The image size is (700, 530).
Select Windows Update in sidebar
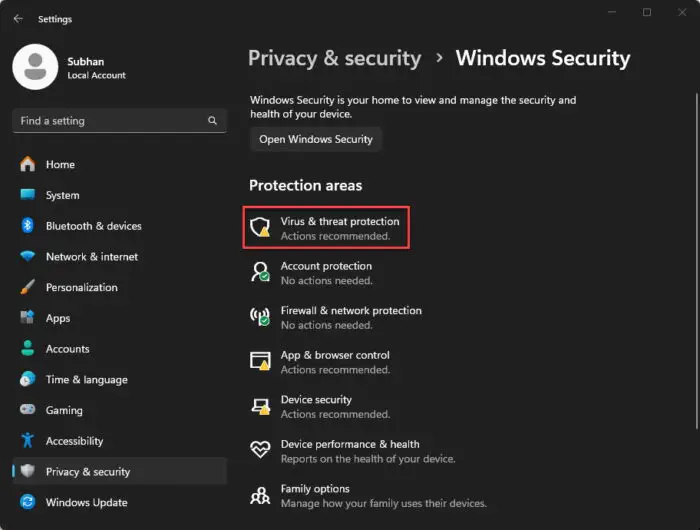point(120,502)
